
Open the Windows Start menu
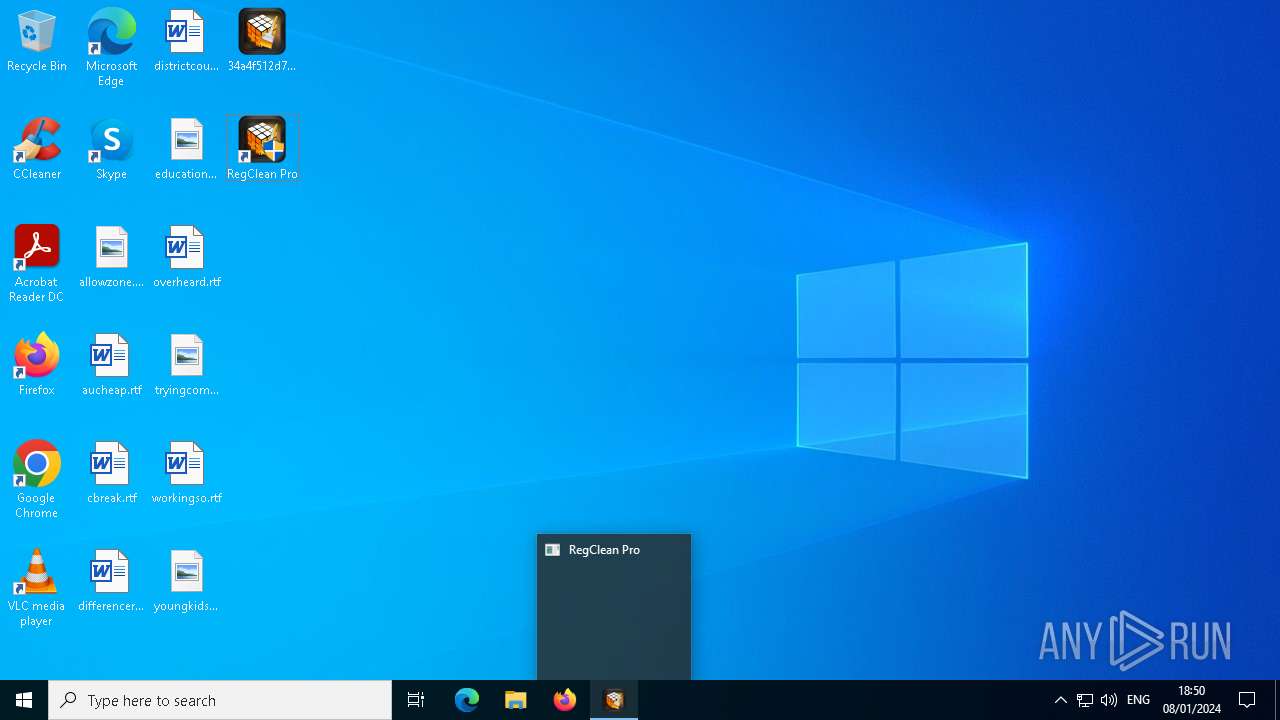point(24,700)
